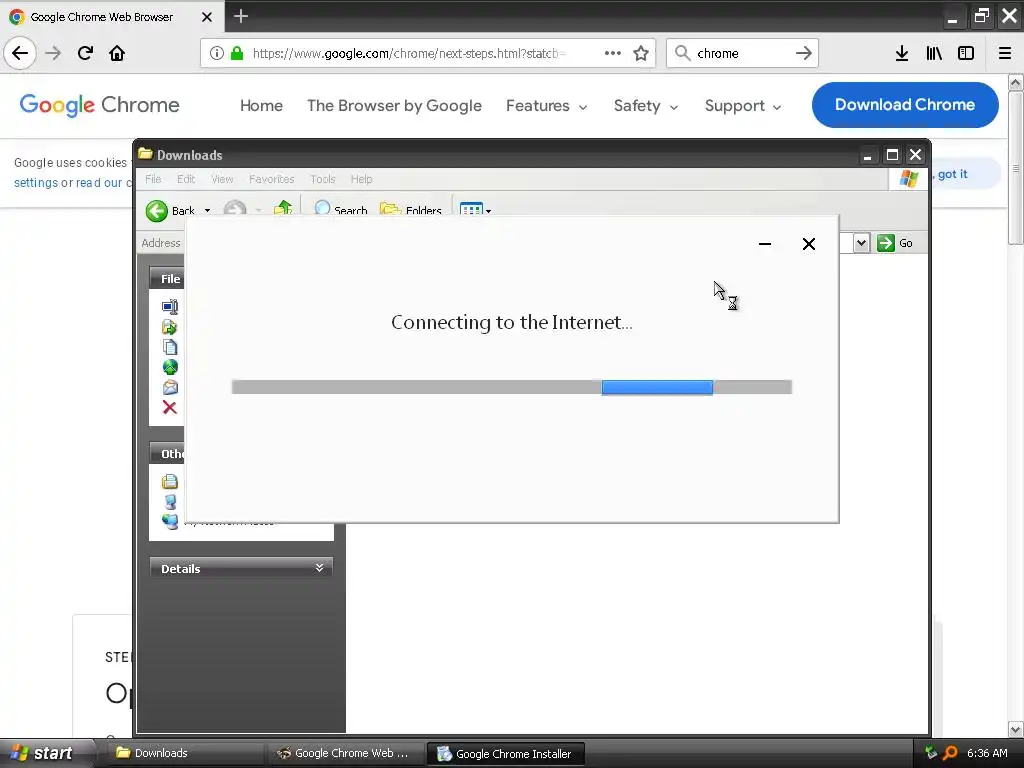
Task: Click the My Documents icon in Other Places
Action: click(x=170, y=481)
